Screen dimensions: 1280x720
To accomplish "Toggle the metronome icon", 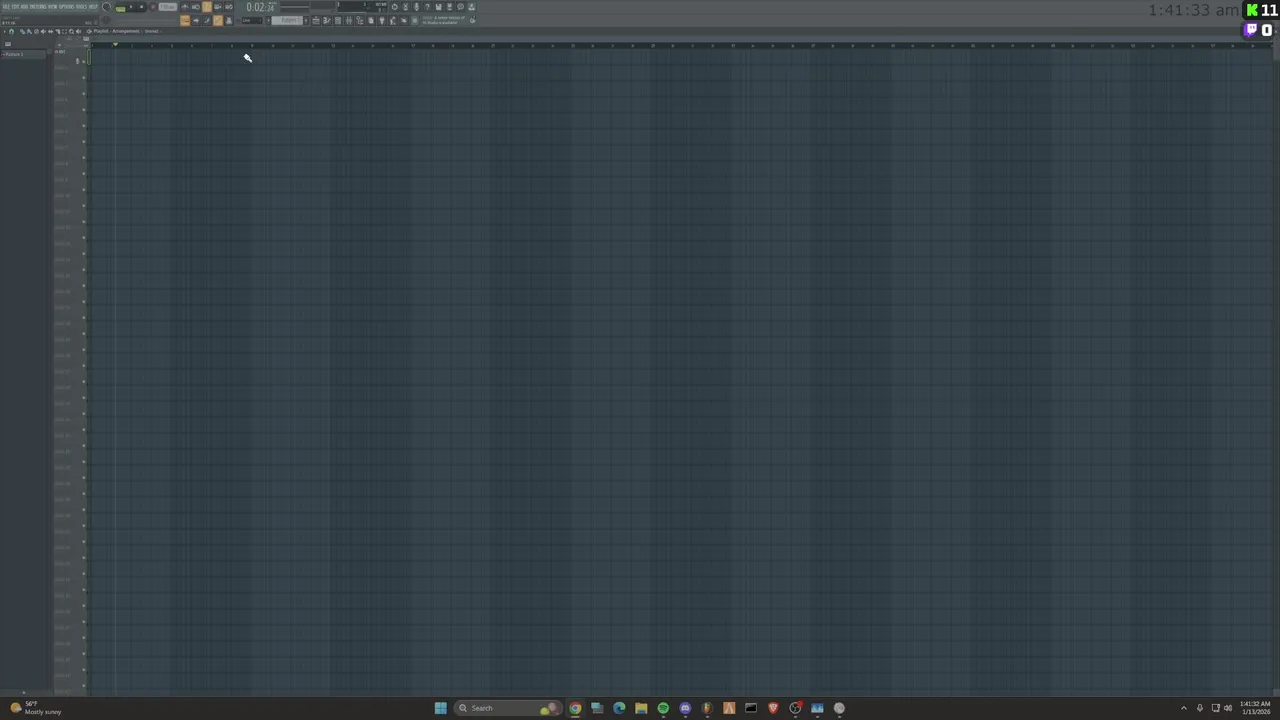I will coord(185,7).
